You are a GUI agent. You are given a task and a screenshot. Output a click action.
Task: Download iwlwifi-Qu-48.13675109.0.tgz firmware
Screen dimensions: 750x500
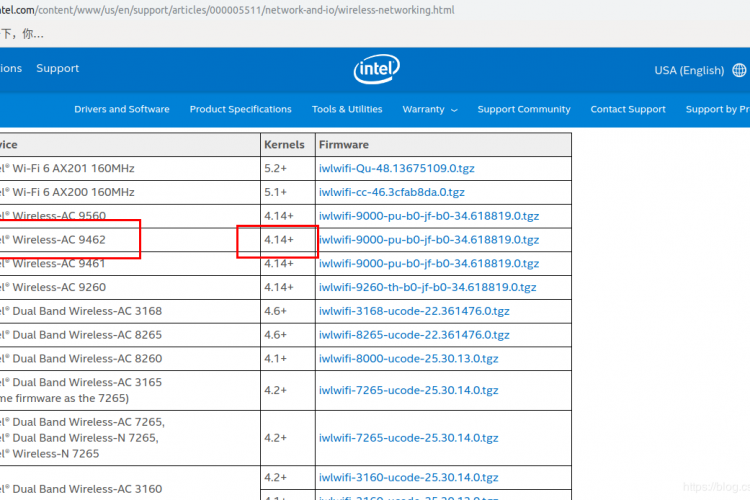click(397, 168)
